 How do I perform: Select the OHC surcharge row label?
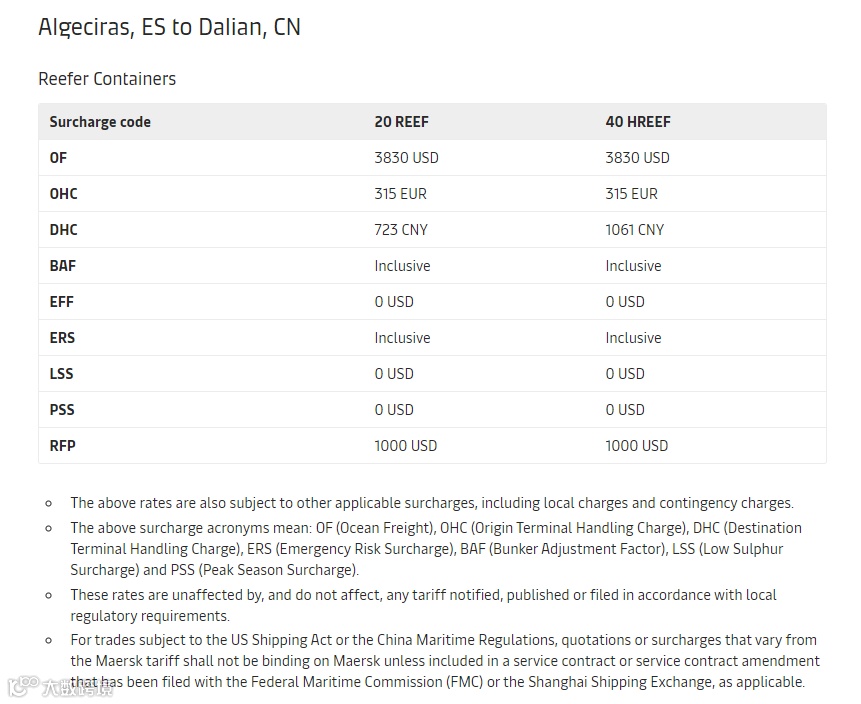click(63, 193)
